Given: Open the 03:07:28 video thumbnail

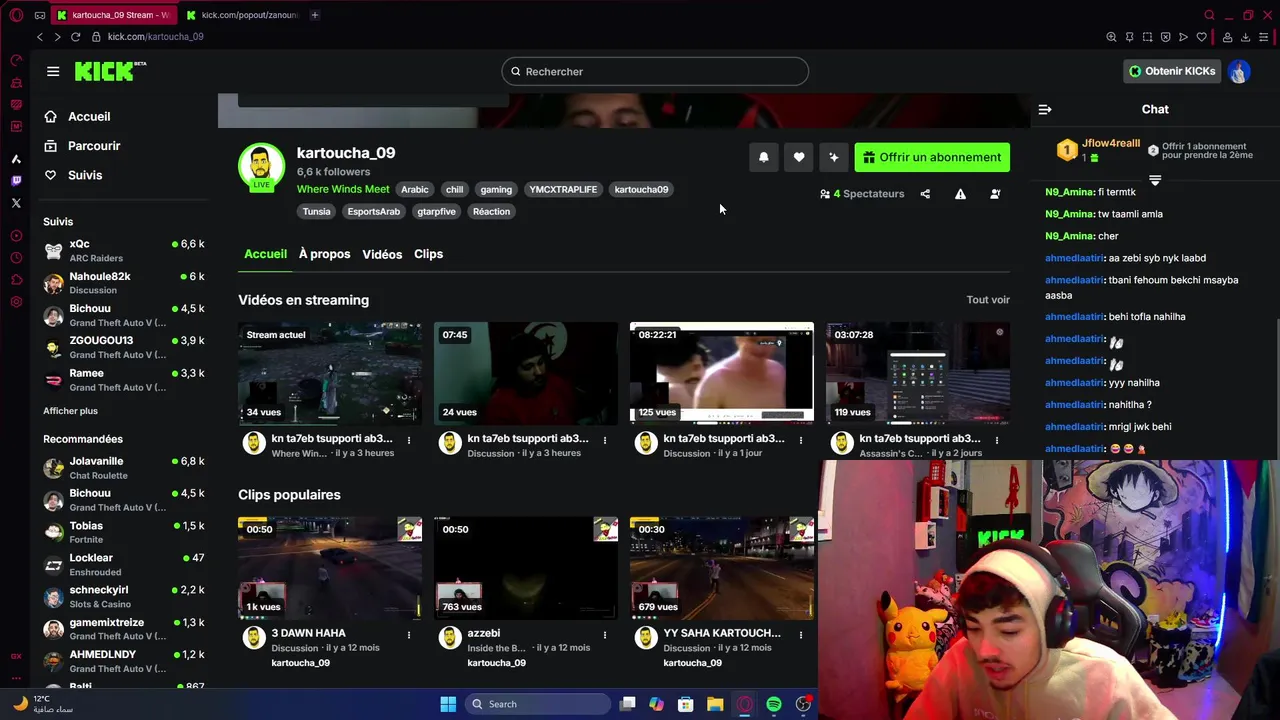Looking at the screenshot, I should 918,373.
